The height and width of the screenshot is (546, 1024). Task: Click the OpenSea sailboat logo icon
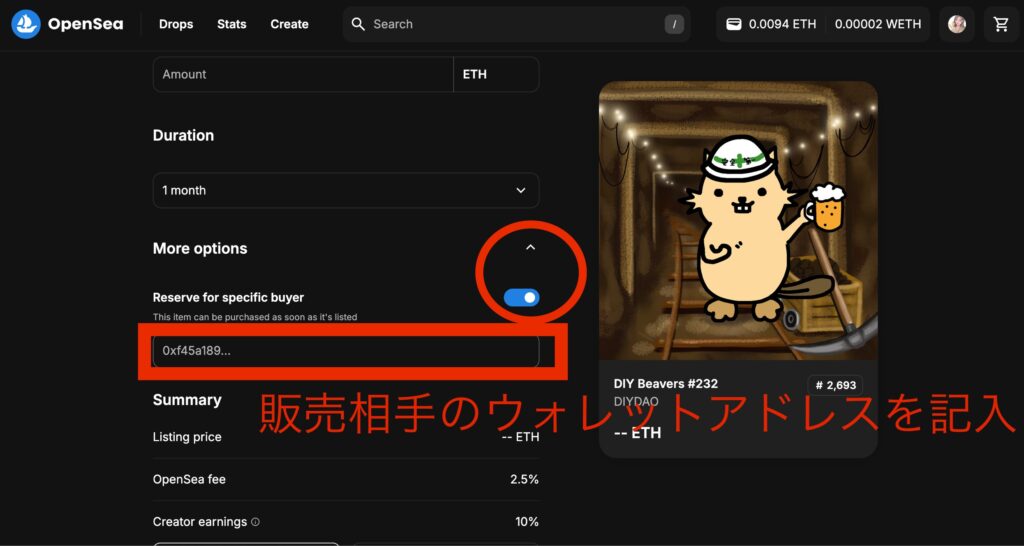[x=25, y=24]
